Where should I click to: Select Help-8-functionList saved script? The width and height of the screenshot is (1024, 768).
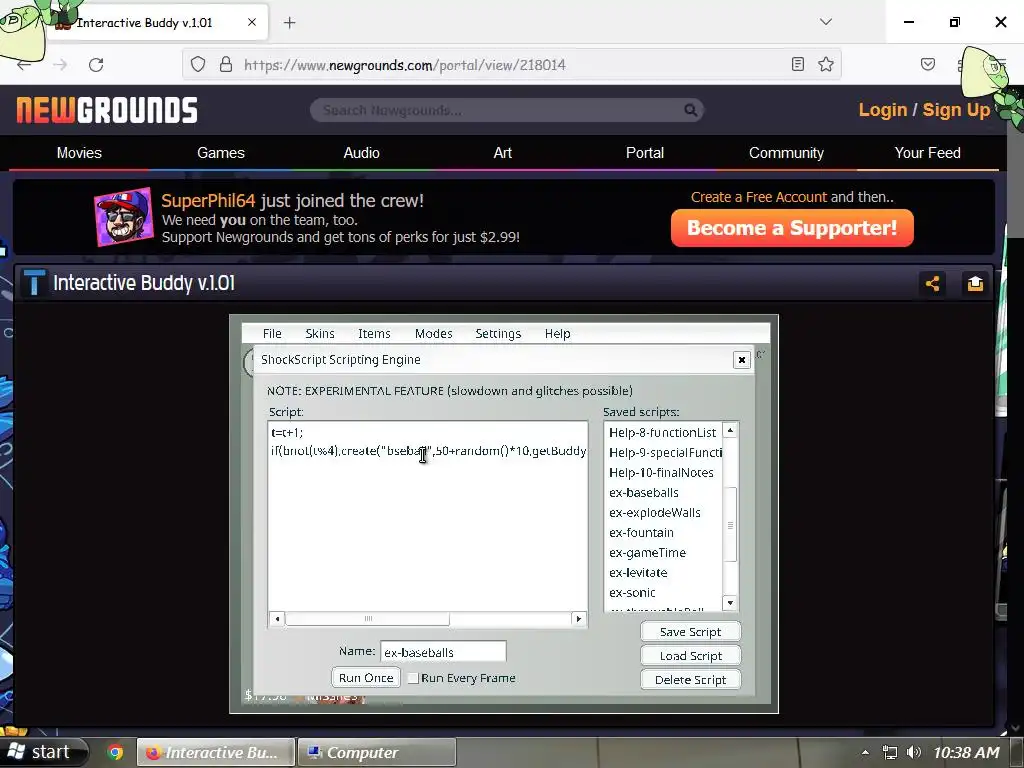coord(662,432)
